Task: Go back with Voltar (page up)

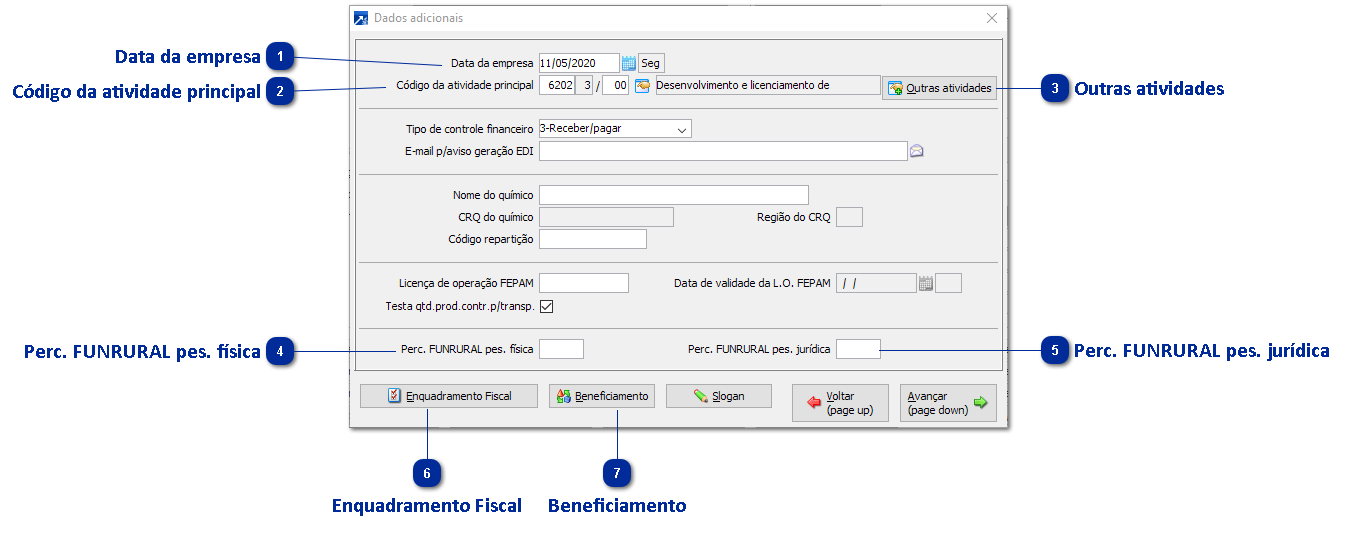Action: tap(840, 403)
